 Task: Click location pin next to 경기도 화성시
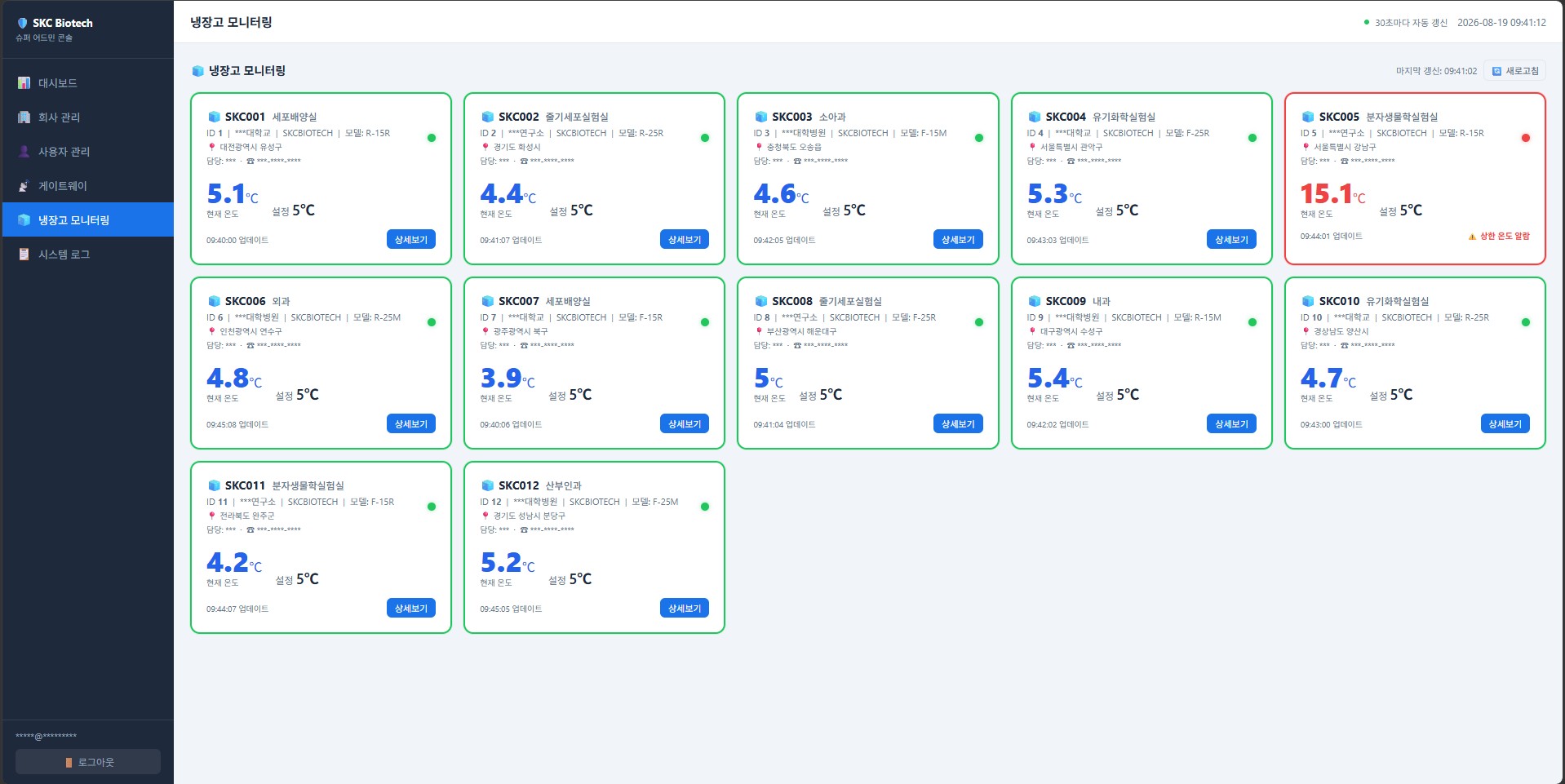point(485,147)
